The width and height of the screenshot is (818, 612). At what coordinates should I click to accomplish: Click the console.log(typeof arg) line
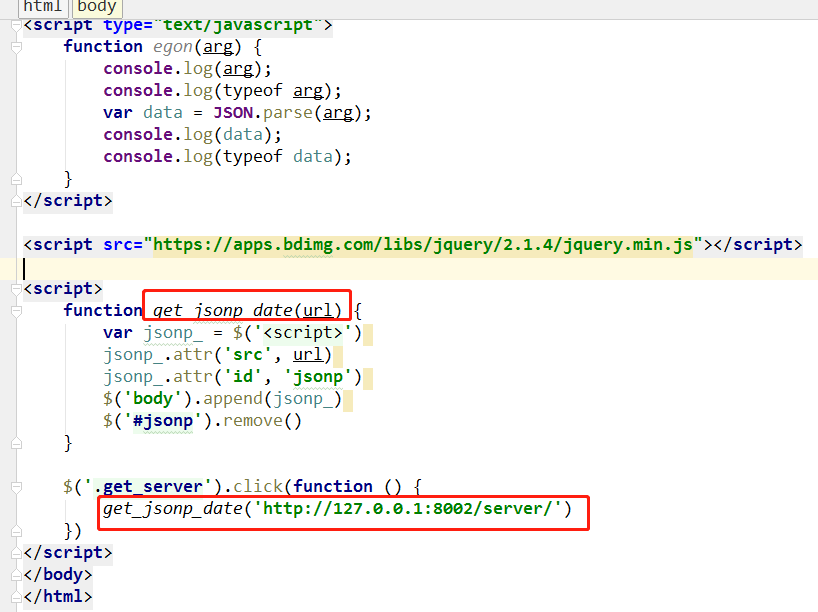tap(223, 91)
